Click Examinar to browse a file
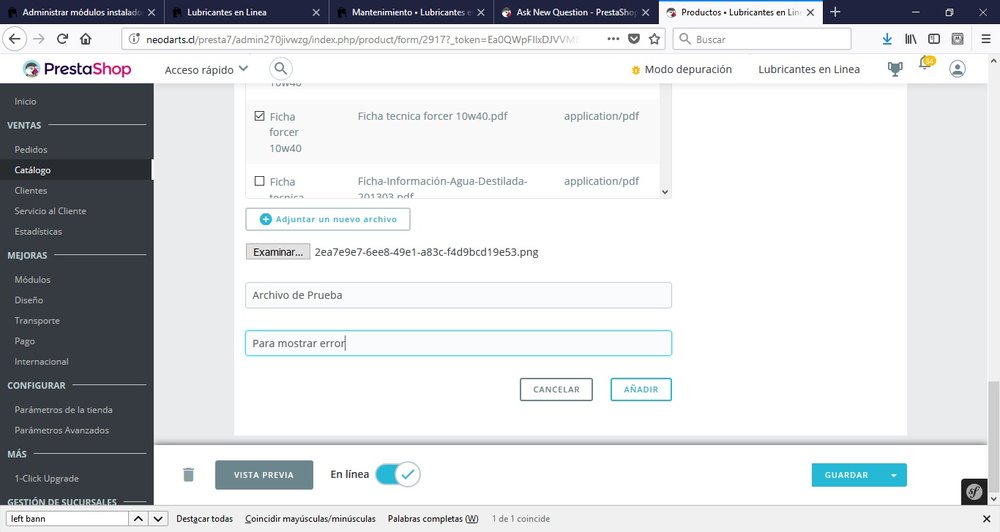1000x532 pixels. pyautogui.click(x=278, y=252)
